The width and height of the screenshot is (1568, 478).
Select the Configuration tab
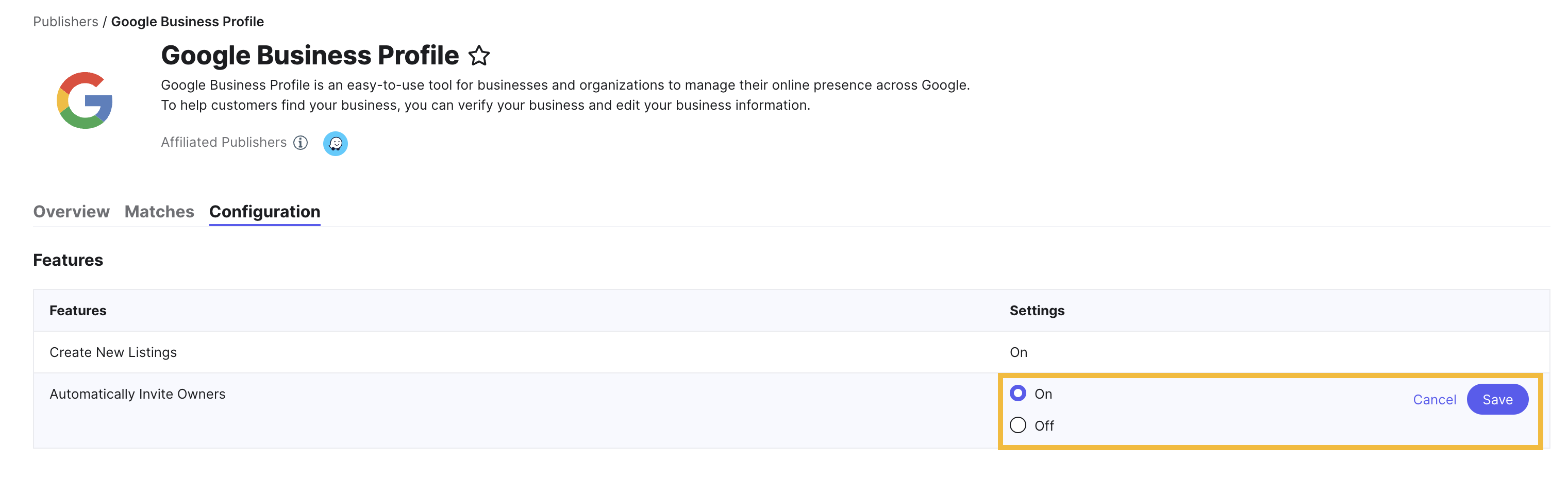(x=264, y=212)
